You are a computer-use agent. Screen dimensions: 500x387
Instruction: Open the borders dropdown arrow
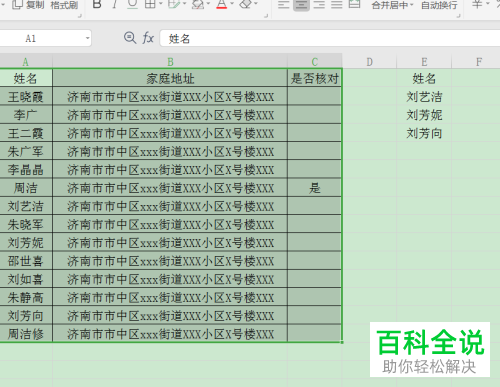click(161, 4)
